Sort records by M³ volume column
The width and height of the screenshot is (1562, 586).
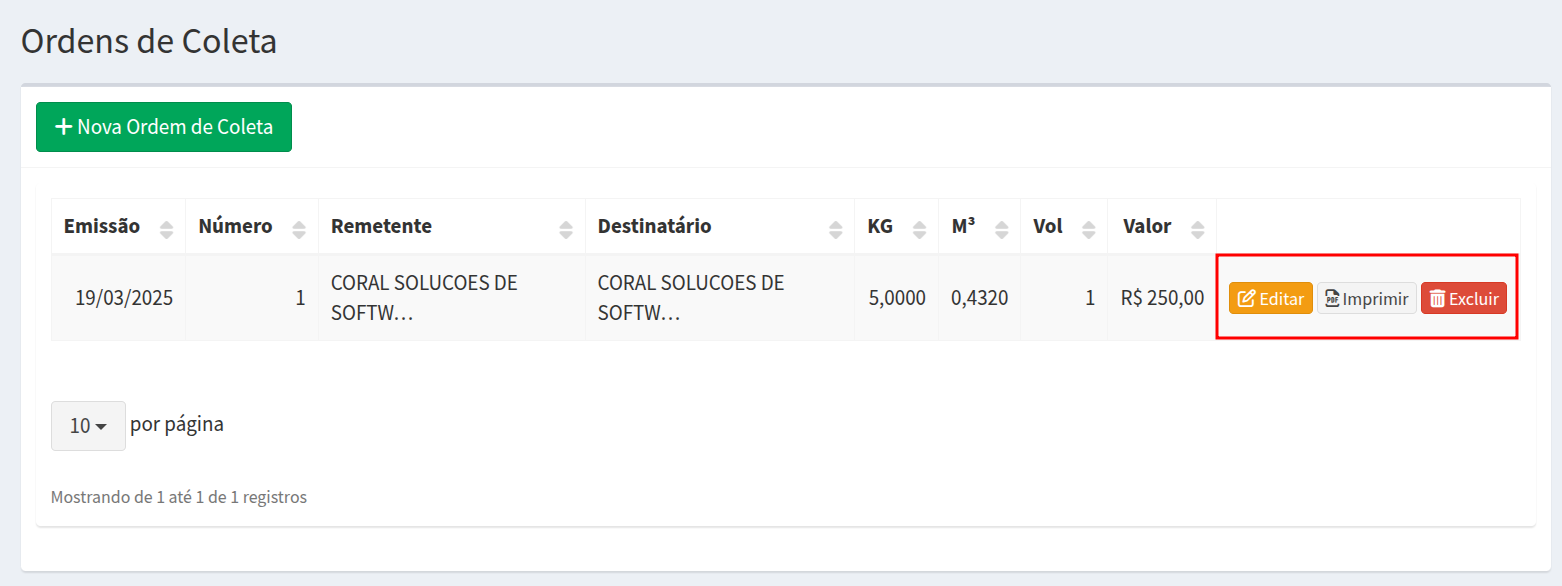coord(1001,229)
